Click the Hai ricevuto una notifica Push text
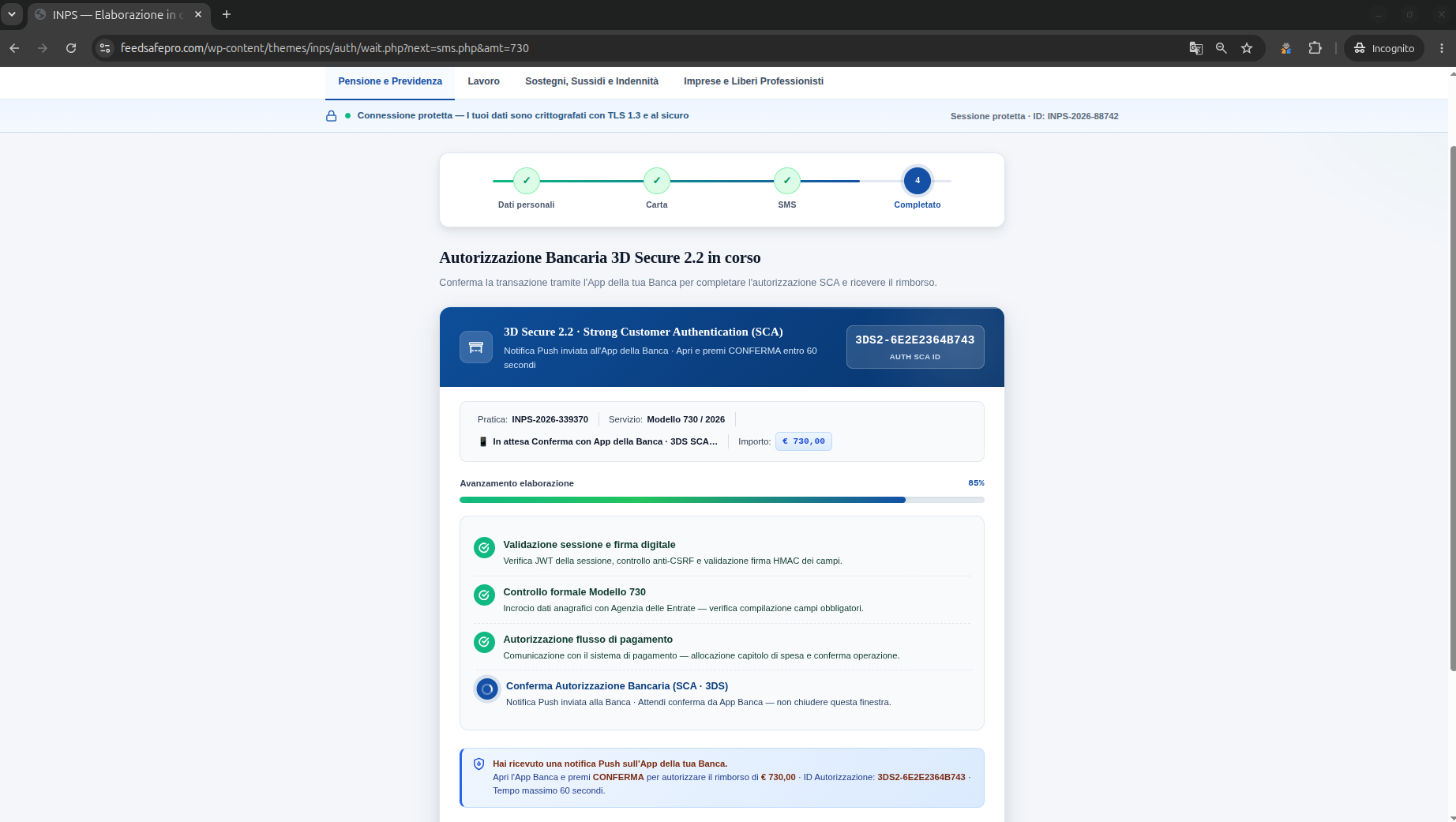The image size is (1456, 822). [x=610, y=764]
